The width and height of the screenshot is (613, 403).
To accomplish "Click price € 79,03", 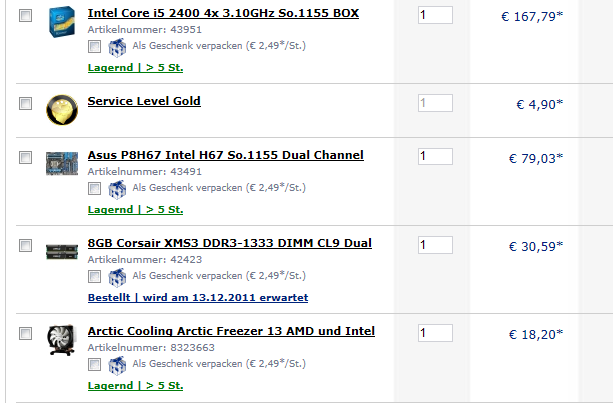I will tap(536, 158).
